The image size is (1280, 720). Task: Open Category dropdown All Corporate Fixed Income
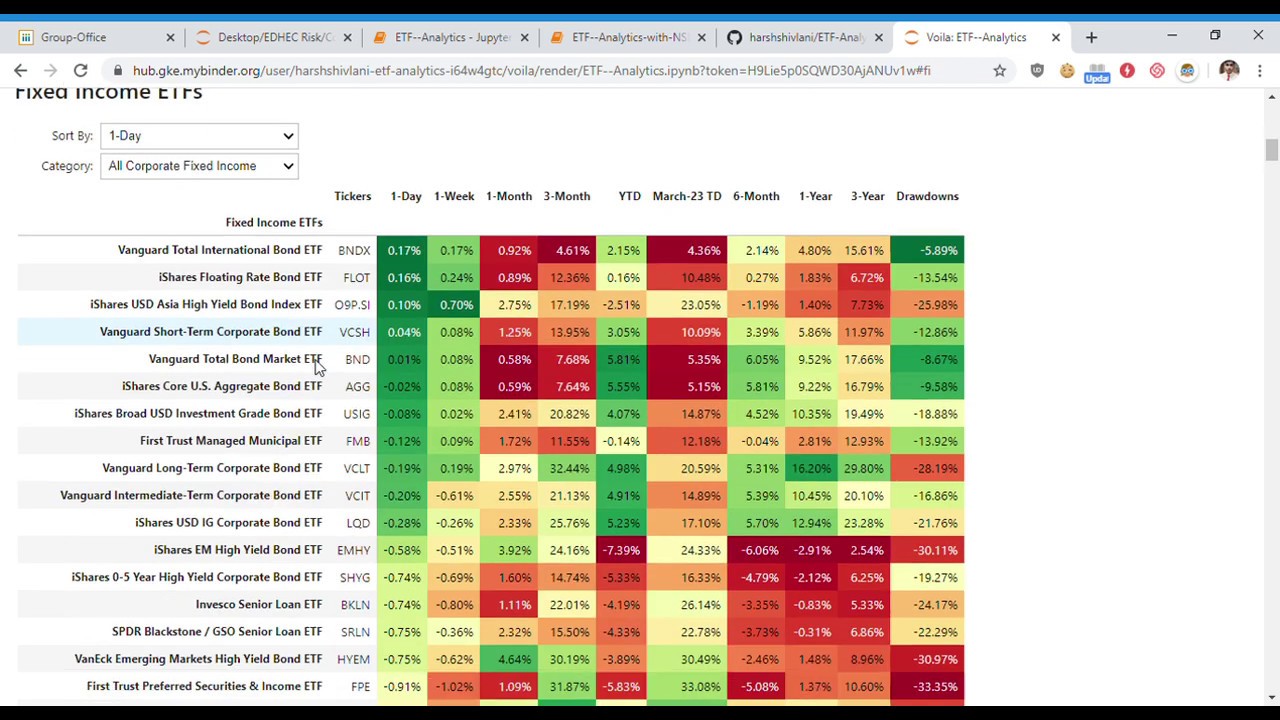200,166
